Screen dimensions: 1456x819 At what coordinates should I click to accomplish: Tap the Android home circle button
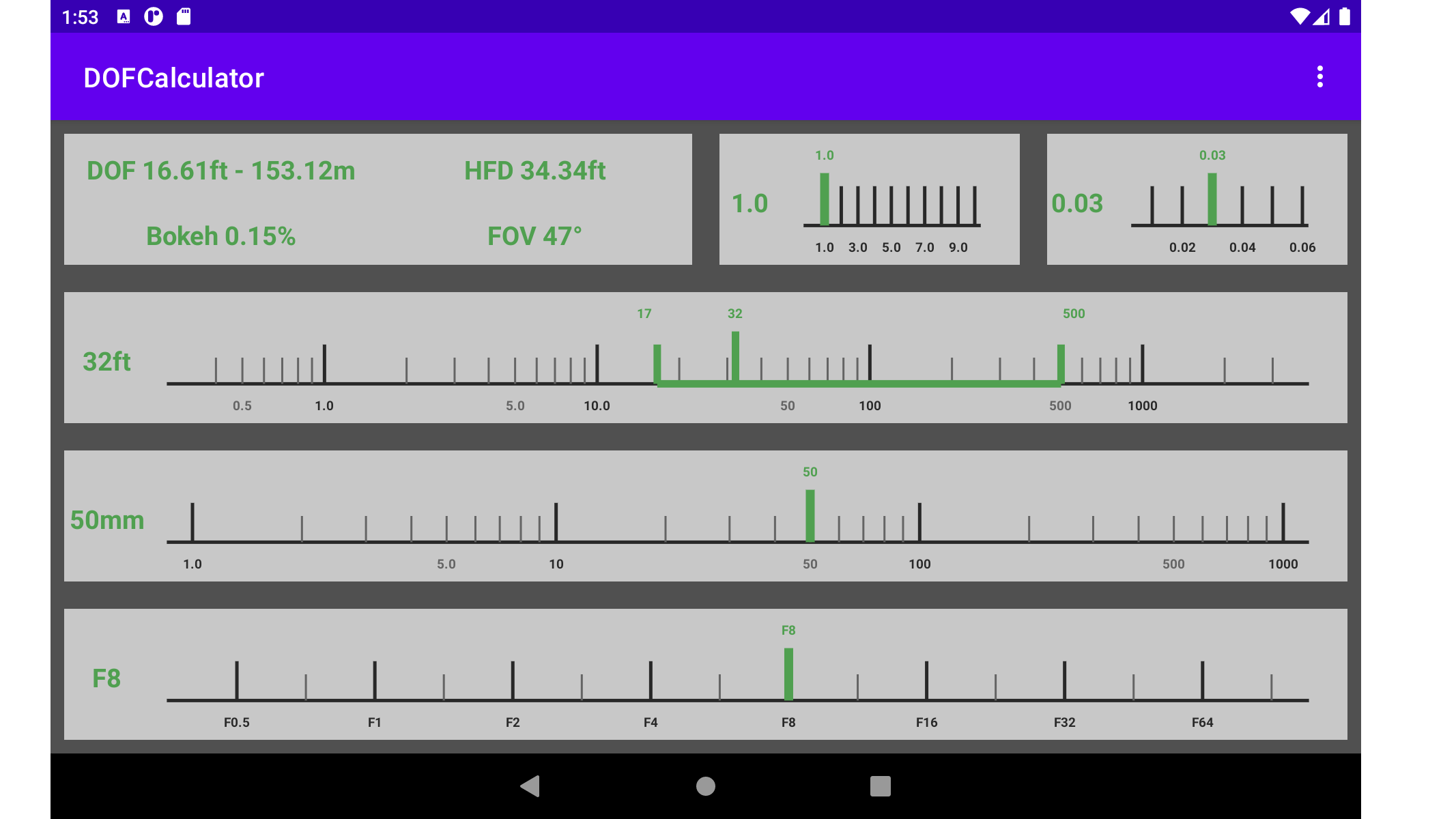pos(705,786)
